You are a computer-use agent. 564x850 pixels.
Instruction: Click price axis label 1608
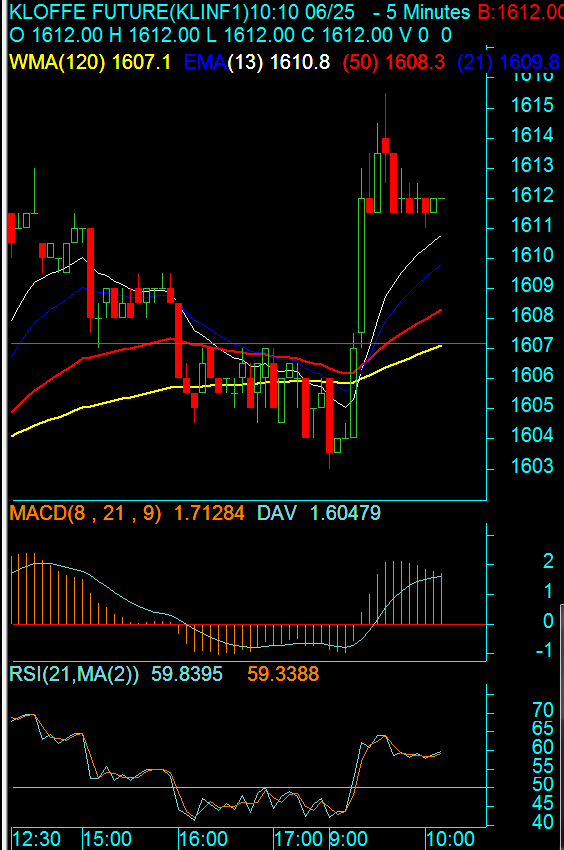[533, 315]
